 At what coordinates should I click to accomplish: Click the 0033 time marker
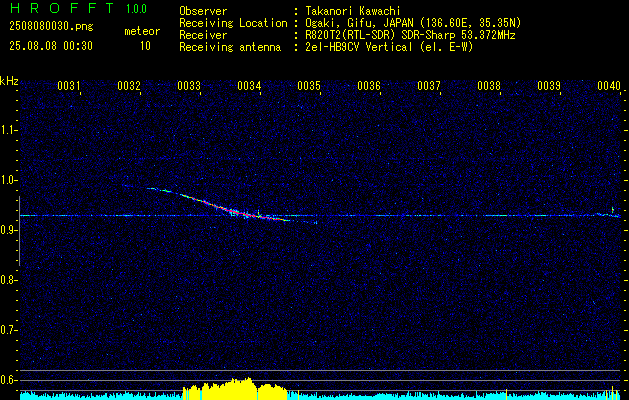[189, 85]
